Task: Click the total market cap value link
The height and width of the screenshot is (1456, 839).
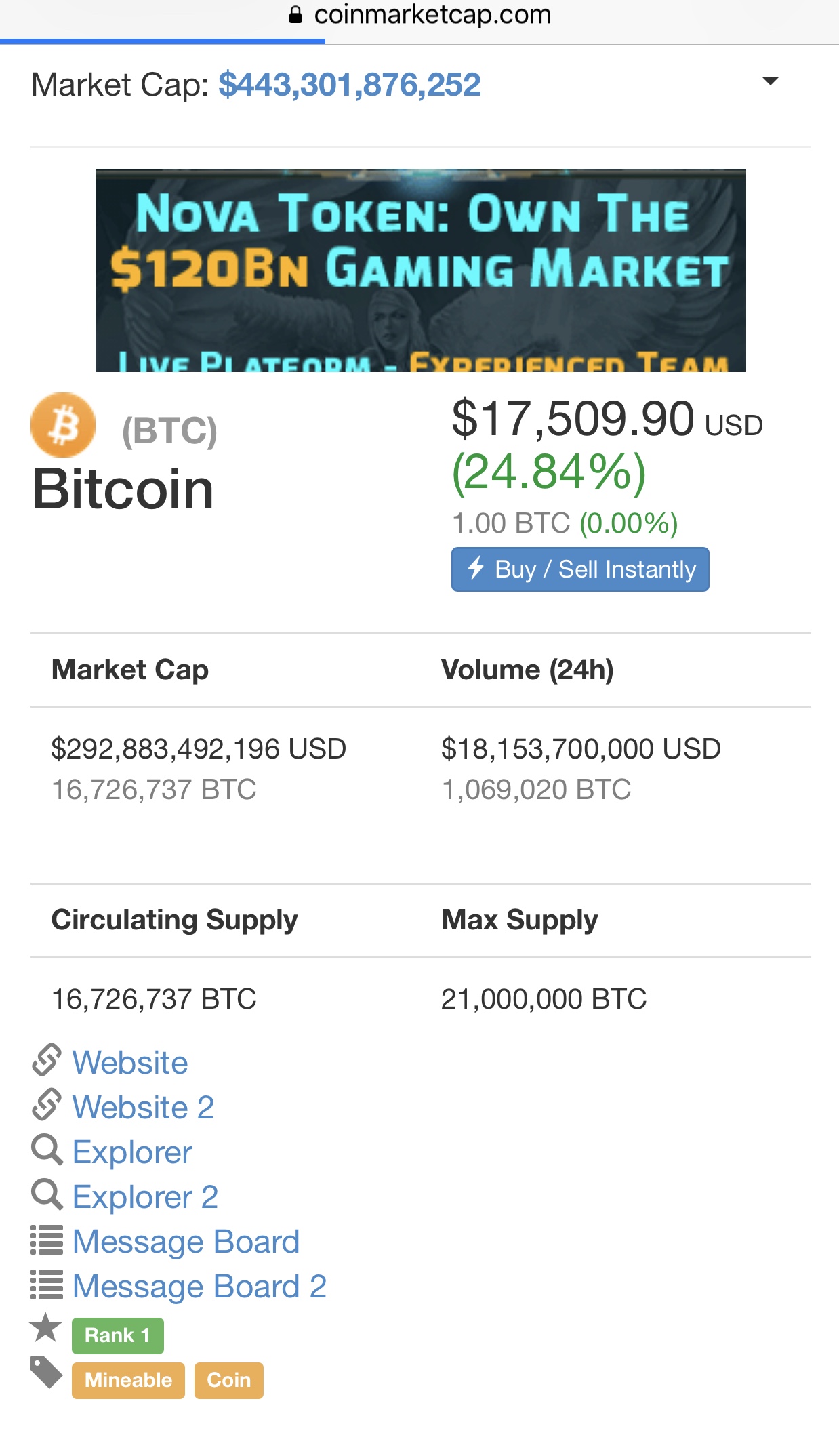Action: click(x=349, y=85)
